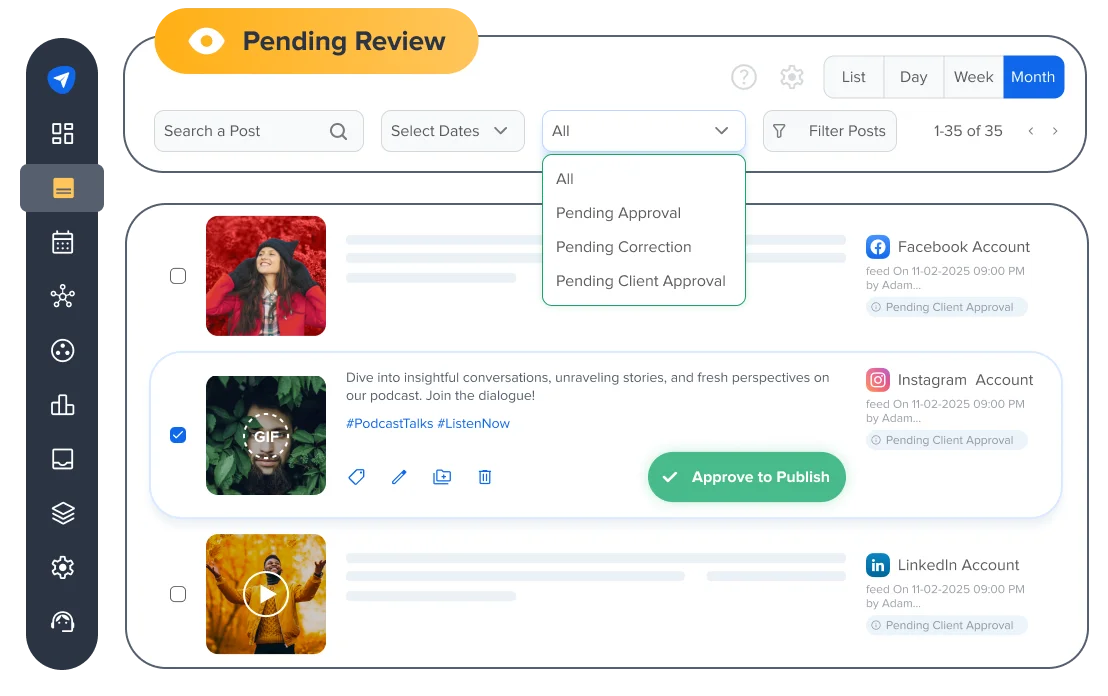Screen dimensions: 1108x696
Task: Click the trash delete icon on the post
Action: click(485, 477)
